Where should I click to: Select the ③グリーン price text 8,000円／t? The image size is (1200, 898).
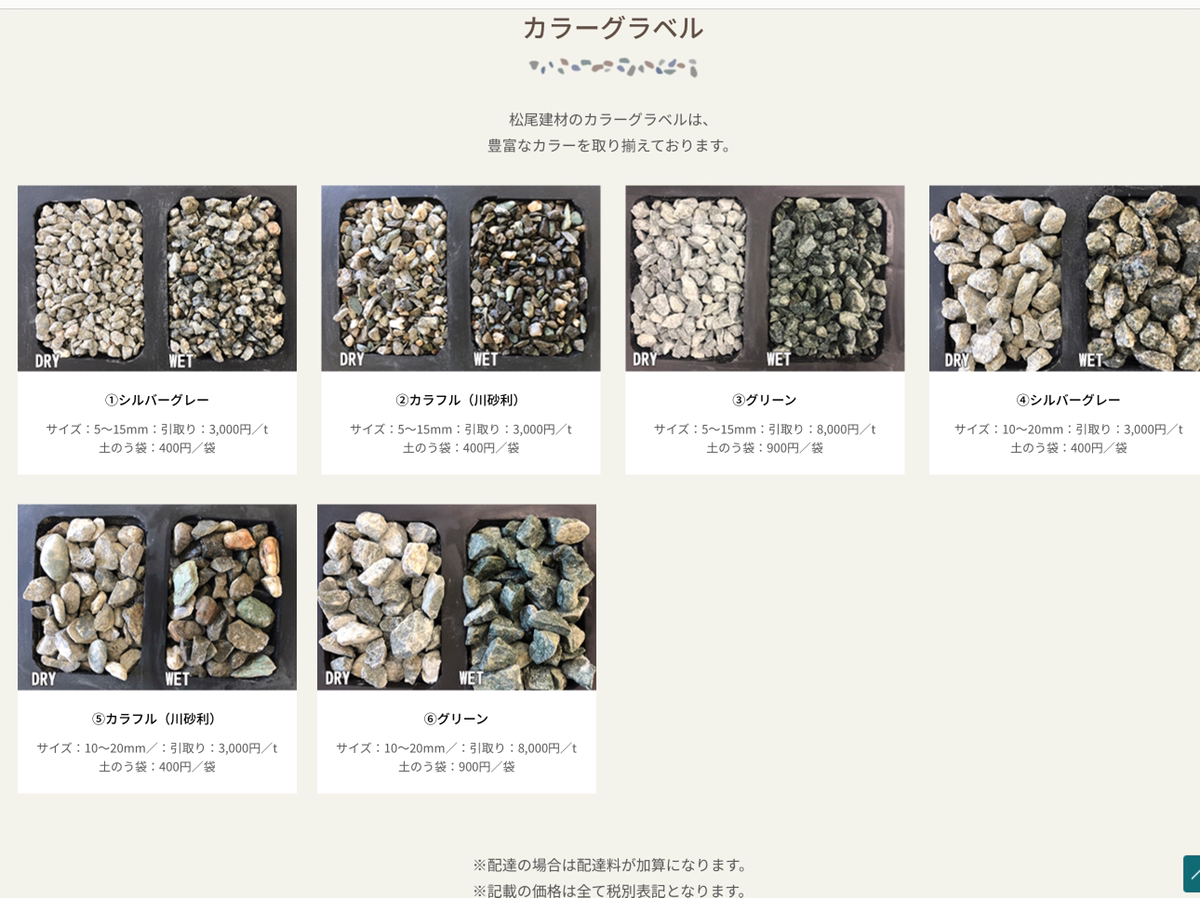(x=846, y=429)
